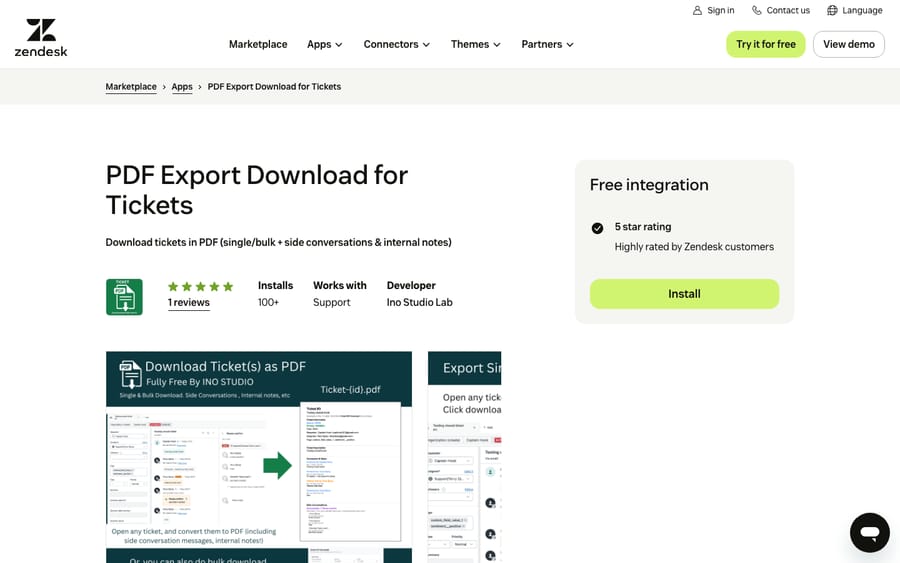
Task: Click the Support text under Works with
Action: tap(331, 302)
